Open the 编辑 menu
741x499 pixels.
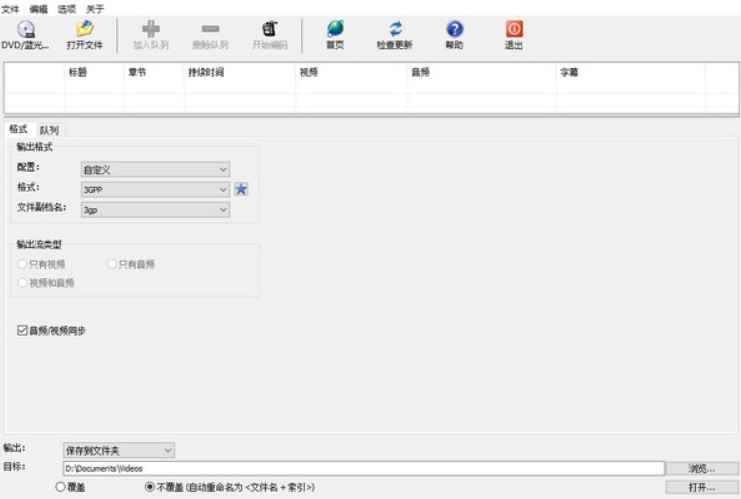pyautogui.click(x=38, y=9)
